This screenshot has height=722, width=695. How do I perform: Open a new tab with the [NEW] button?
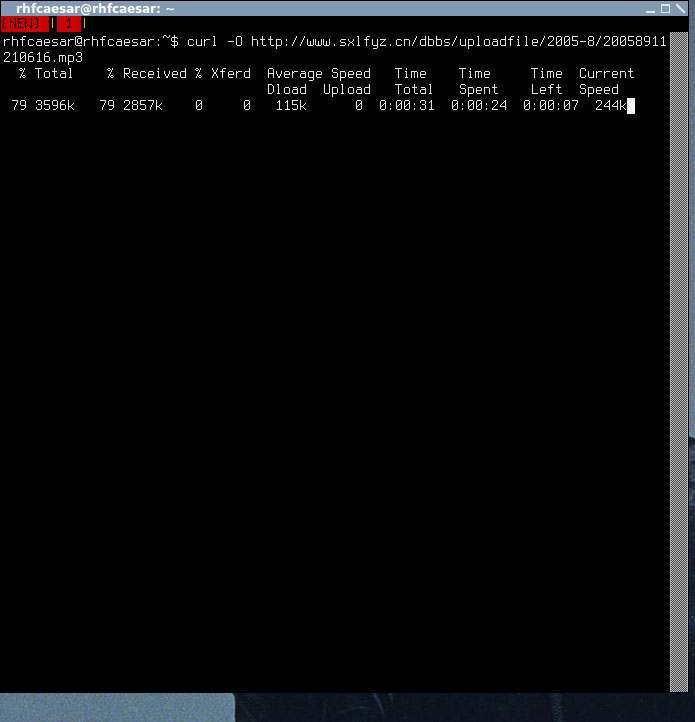[x=24, y=23]
